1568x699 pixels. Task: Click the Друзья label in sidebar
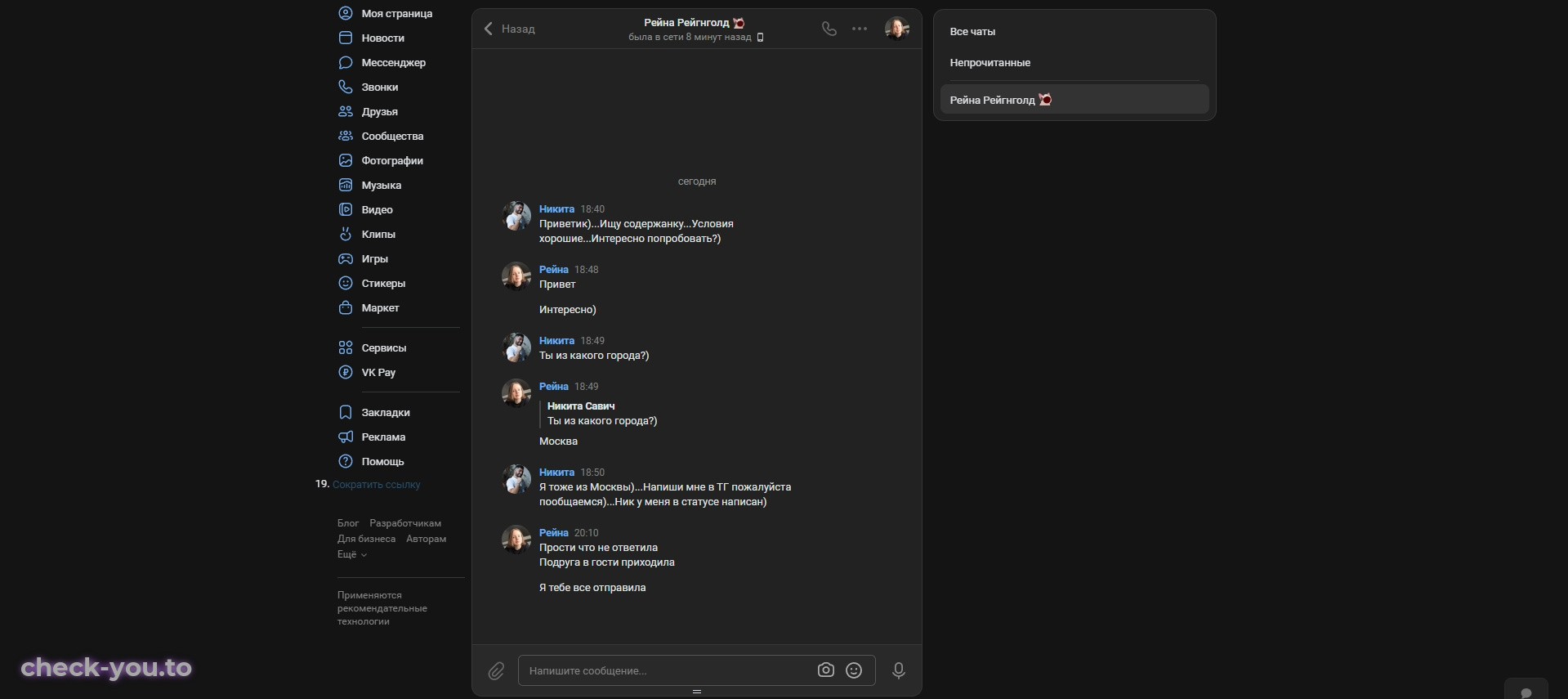[x=380, y=111]
